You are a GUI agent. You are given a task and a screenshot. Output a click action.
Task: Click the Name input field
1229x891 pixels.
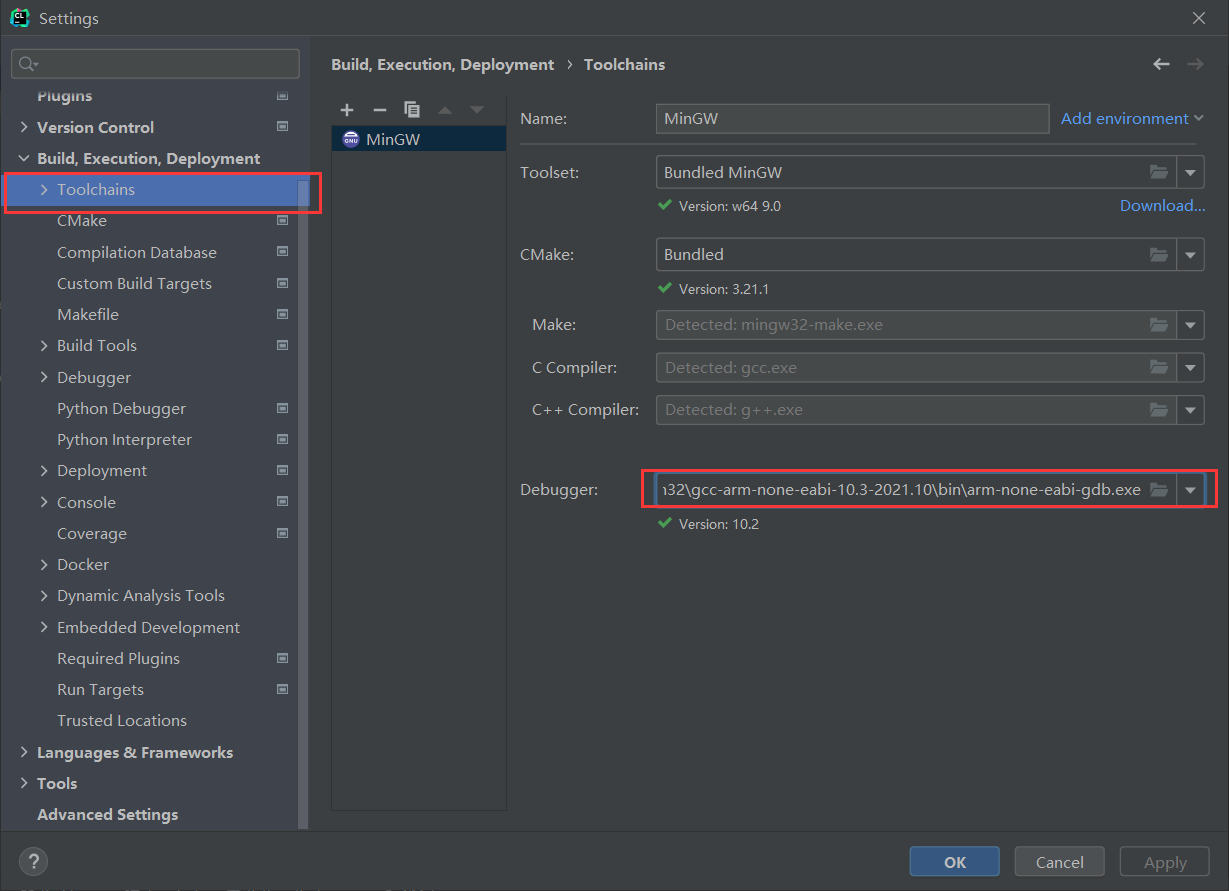coord(852,118)
